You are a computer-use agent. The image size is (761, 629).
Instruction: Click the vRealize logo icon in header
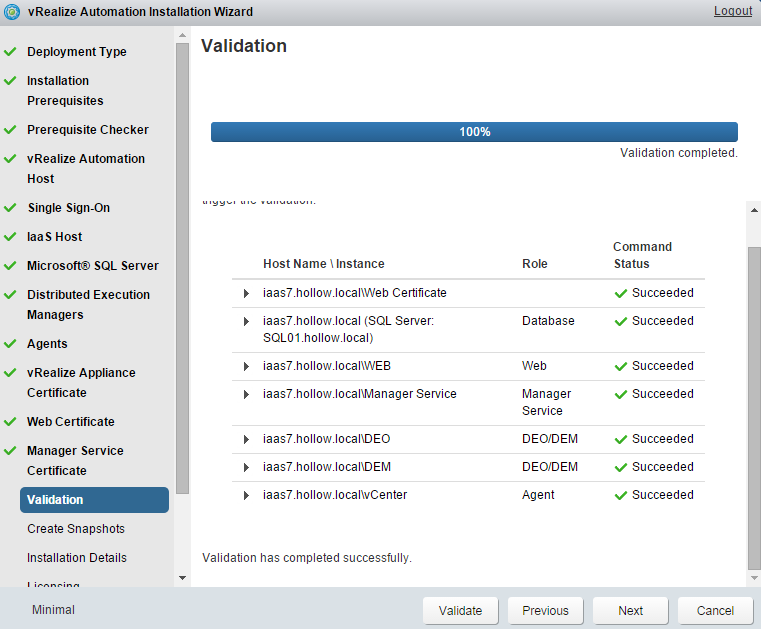pos(12,12)
